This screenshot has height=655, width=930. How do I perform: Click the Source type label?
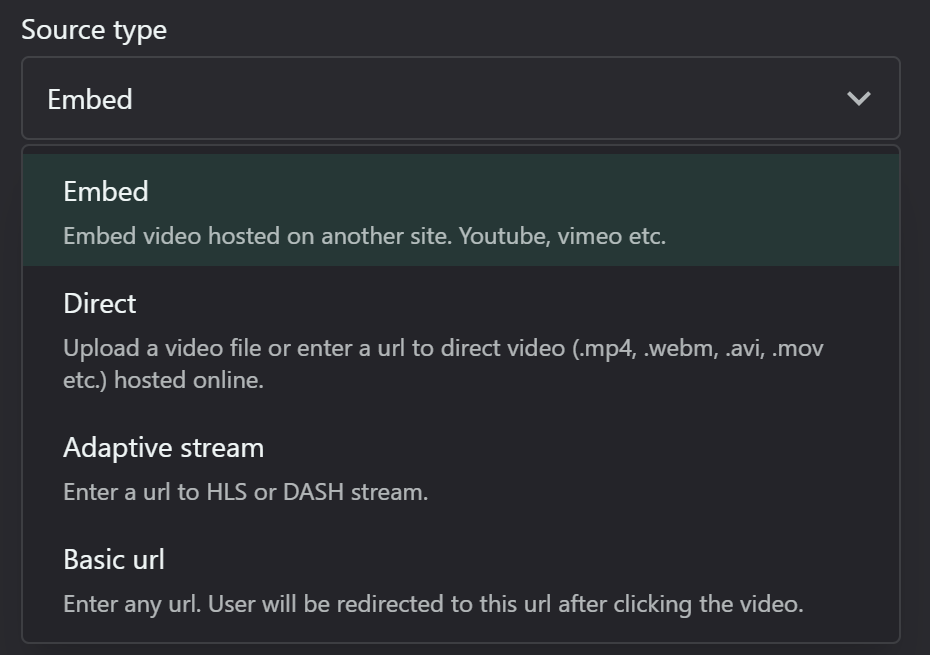click(94, 30)
